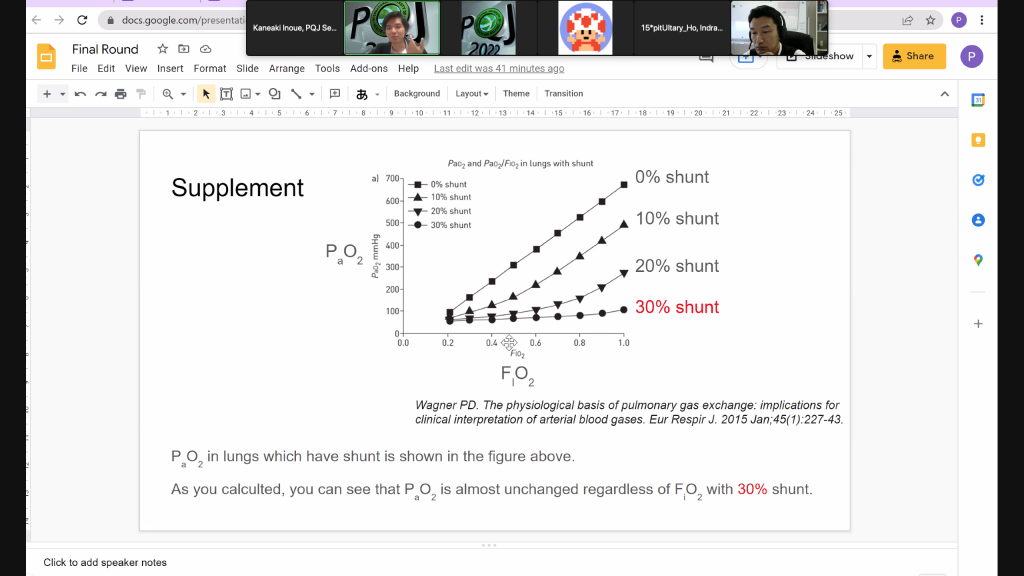Open Google Maps in the side panel
Viewport: 1024px width, 576px height.
click(978, 260)
